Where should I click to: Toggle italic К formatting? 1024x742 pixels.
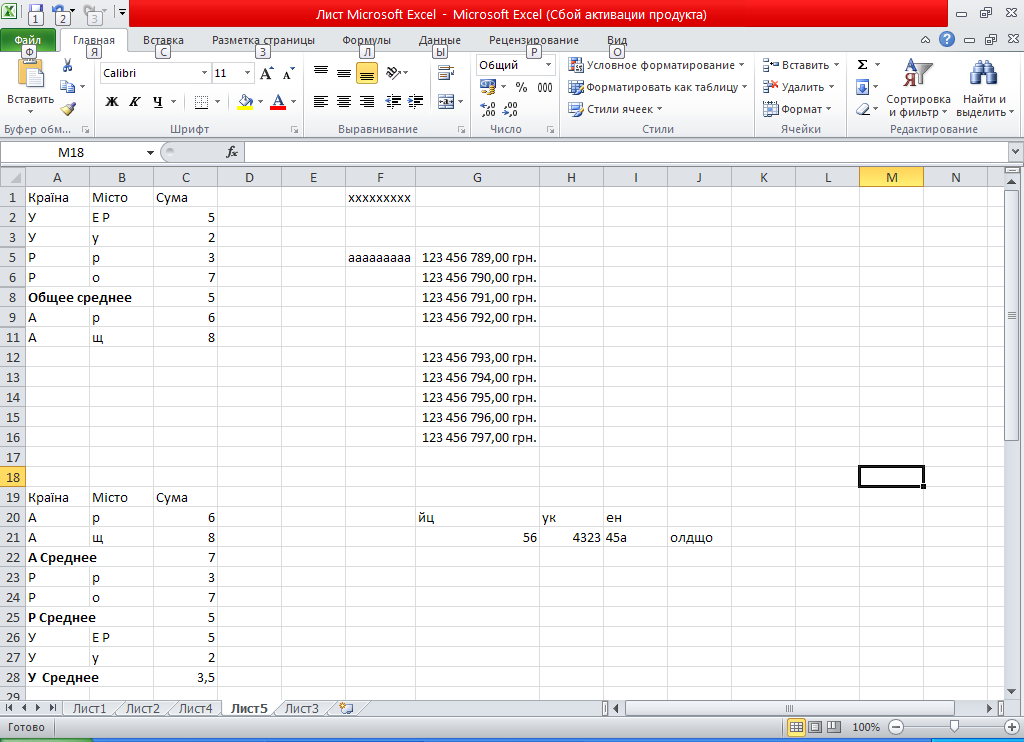(x=135, y=101)
